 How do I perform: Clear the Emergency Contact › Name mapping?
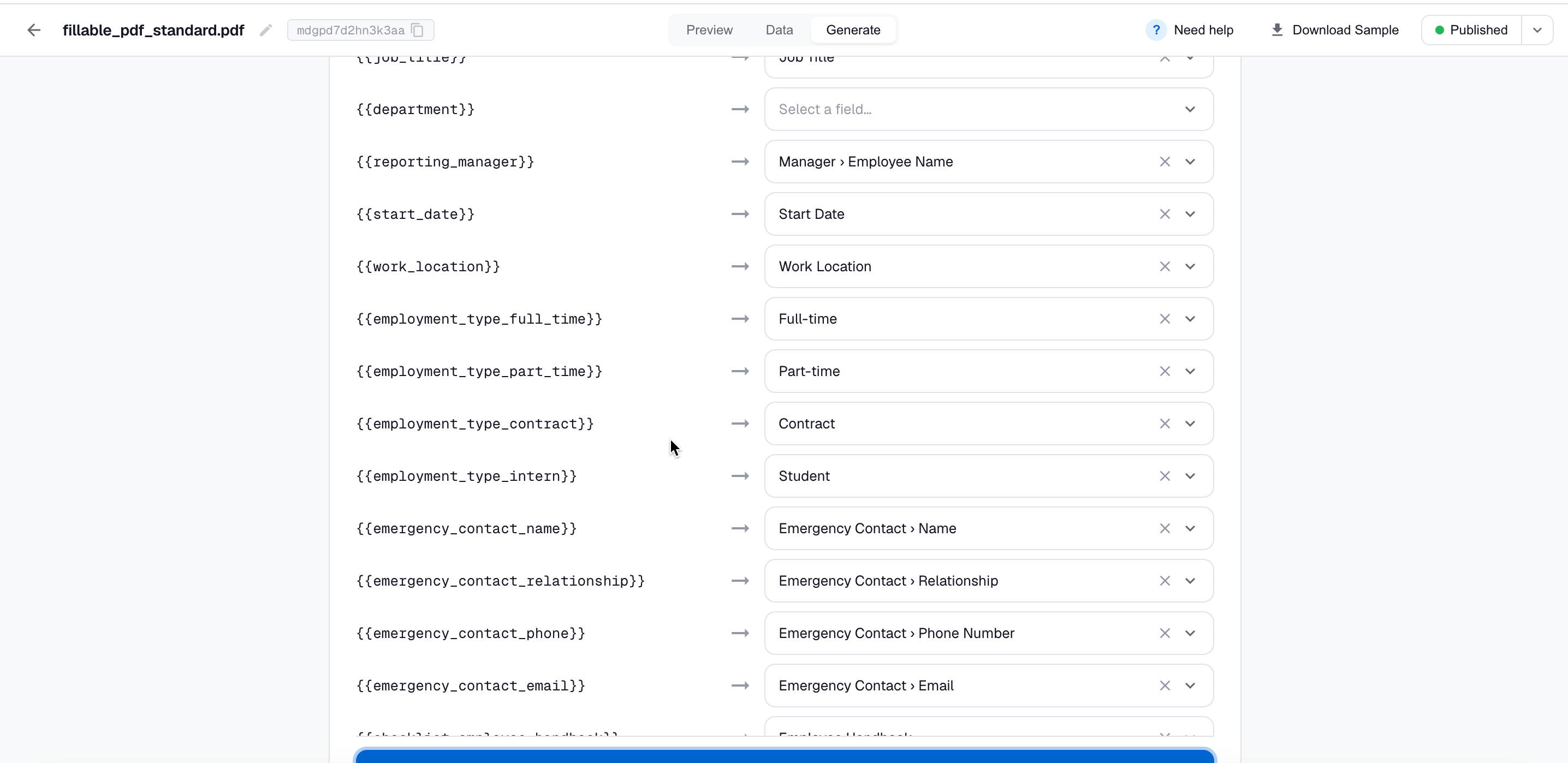(1165, 528)
